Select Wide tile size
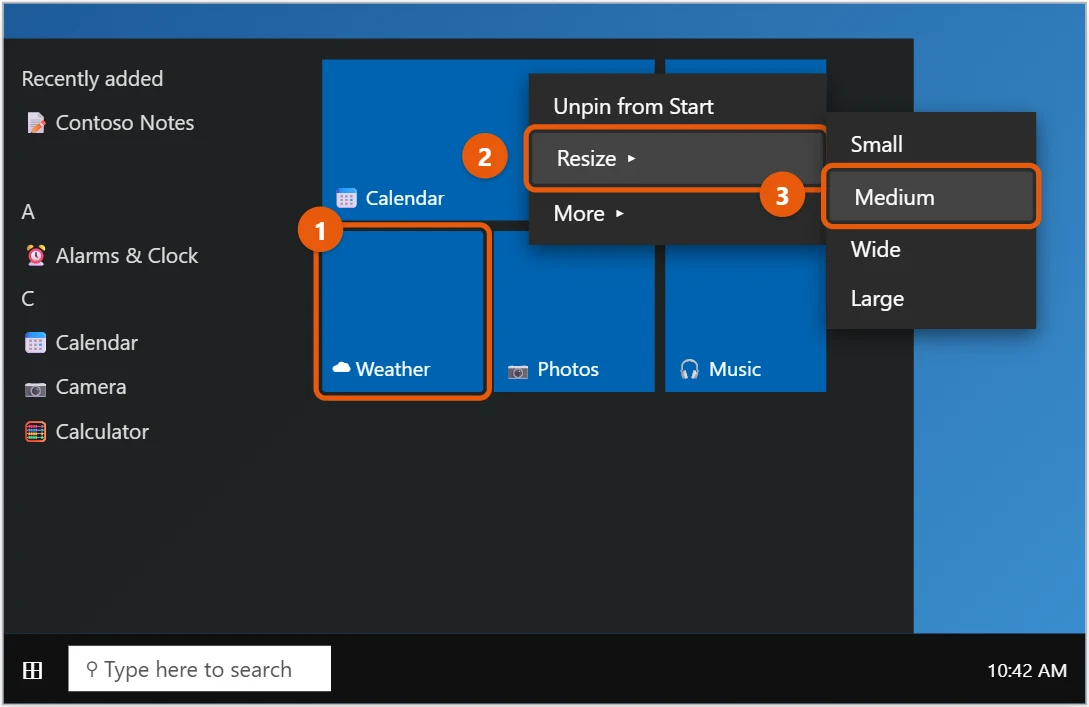This screenshot has width=1089, height=707. 931,249
